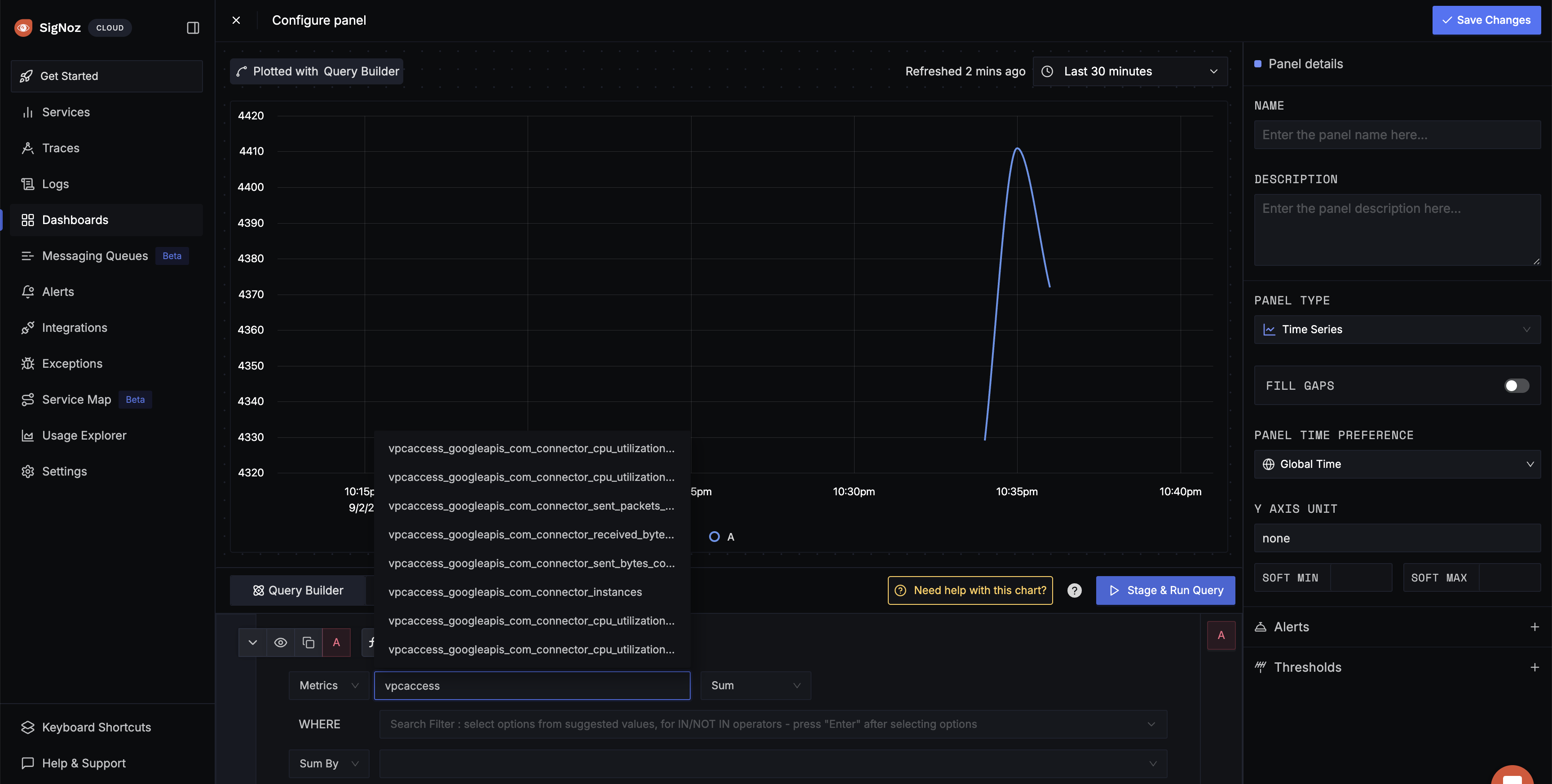Toggle legend series A in chart
The image size is (1552, 784).
(x=721, y=537)
